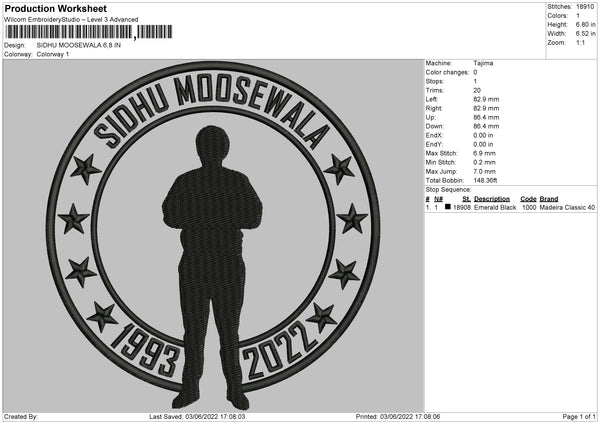Click the Machine value 'Tajima'
The height and width of the screenshot is (424, 600).
point(483,63)
